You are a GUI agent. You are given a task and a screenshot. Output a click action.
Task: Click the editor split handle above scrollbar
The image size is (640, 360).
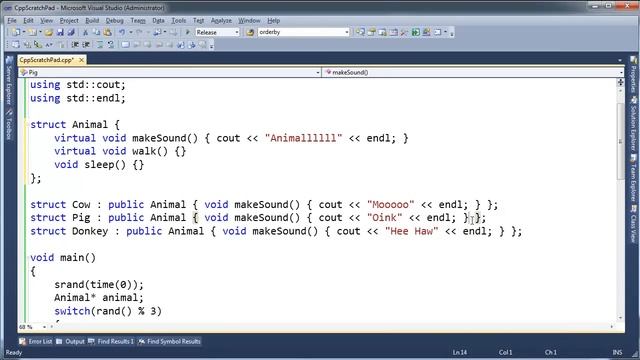(620, 82)
